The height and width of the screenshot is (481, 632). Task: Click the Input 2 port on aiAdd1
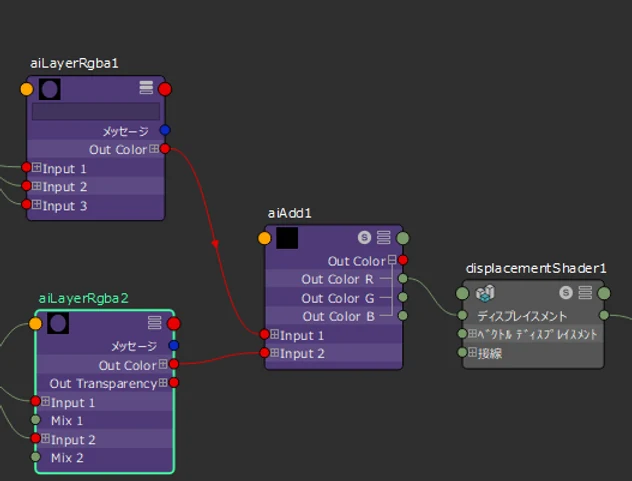[x=264, y=353]
